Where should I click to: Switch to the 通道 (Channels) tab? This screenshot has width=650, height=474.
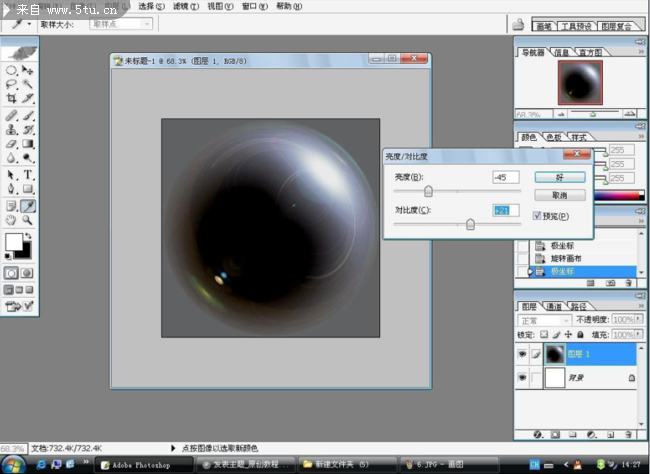pos(553,306)
